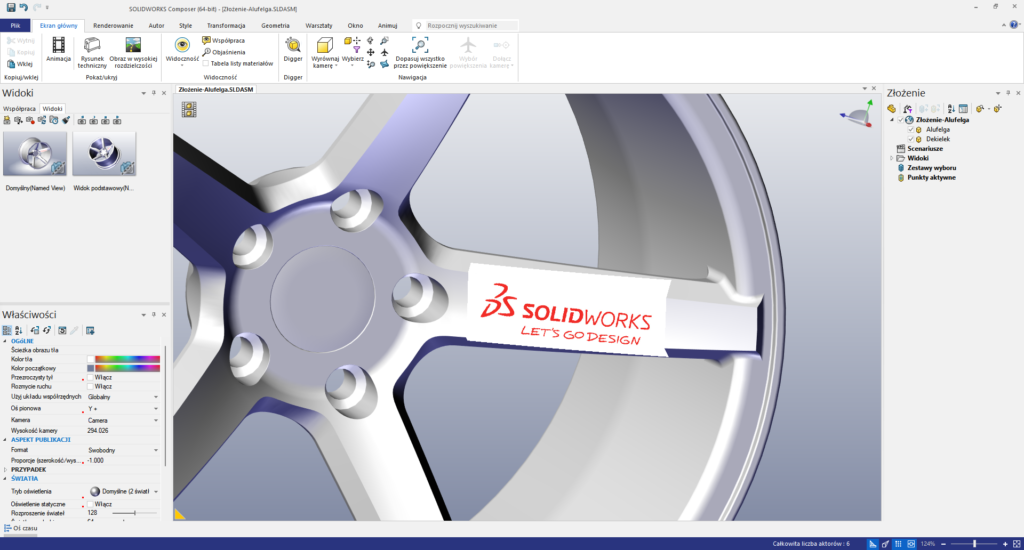
Task: Select the Domyślny named view thumbnail
Action: [x=35, y=153]
